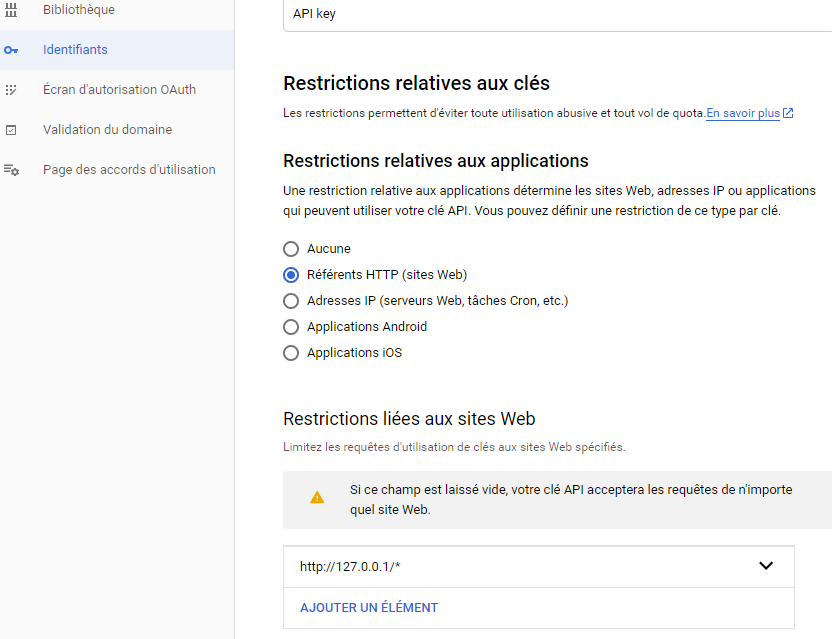Select Référents HTTP (sites Web) radio
832x639 pixels.
pyautogui.click(x=291, y=275)
